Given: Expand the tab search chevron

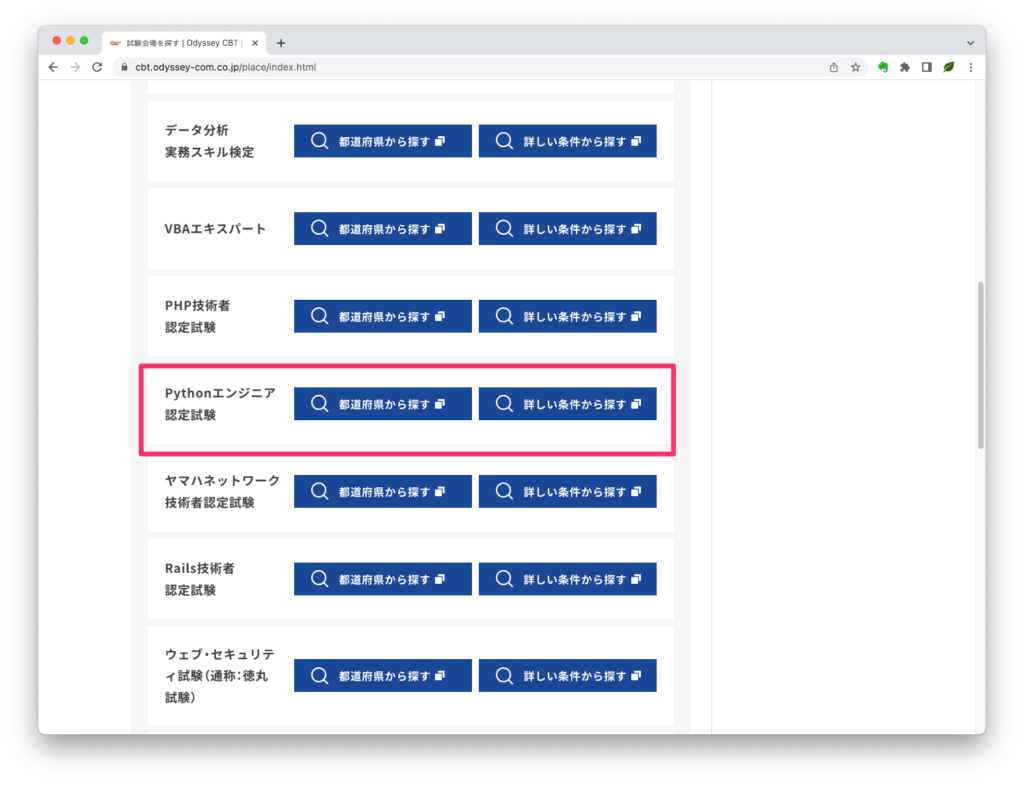Looking at the screenshot, I should click(x=970, y=43).
